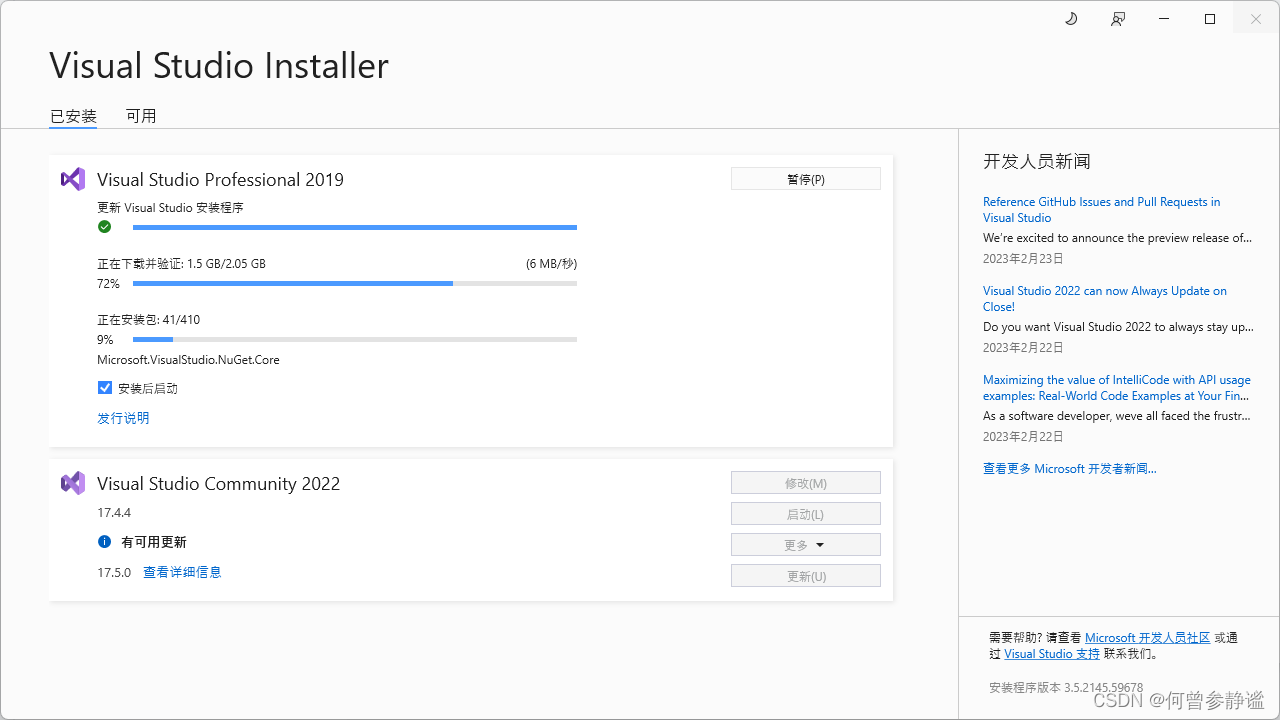This screenshot has width=1280, height=720.
Task: Click the 安装程序版本 3.5.2145.59678 text
Action: [x=1066, y=688]
